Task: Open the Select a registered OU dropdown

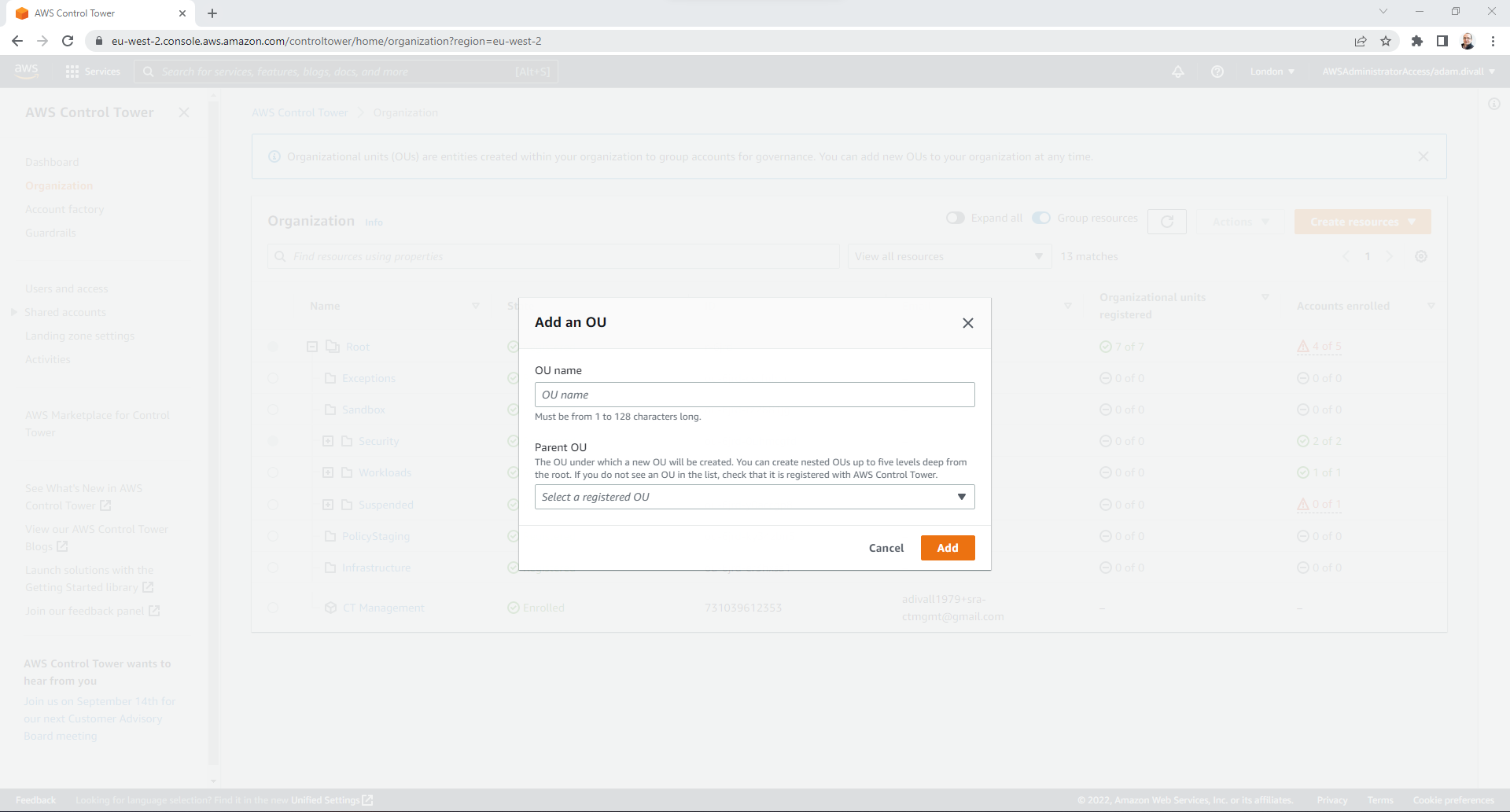Action: pyautogui.click(x=754, y=497)
